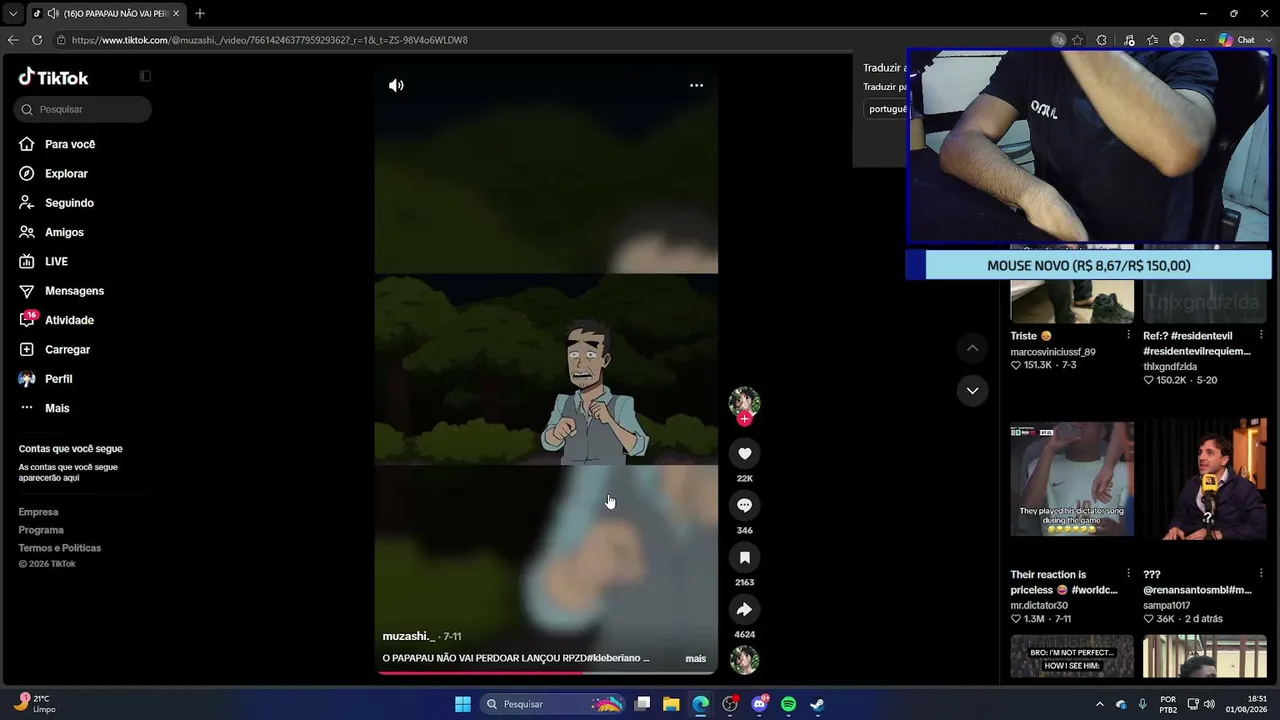Screen dimensions: 1280x720
Task: Collapse the TikTok sidebar panel icon
Action: point(145,76)
